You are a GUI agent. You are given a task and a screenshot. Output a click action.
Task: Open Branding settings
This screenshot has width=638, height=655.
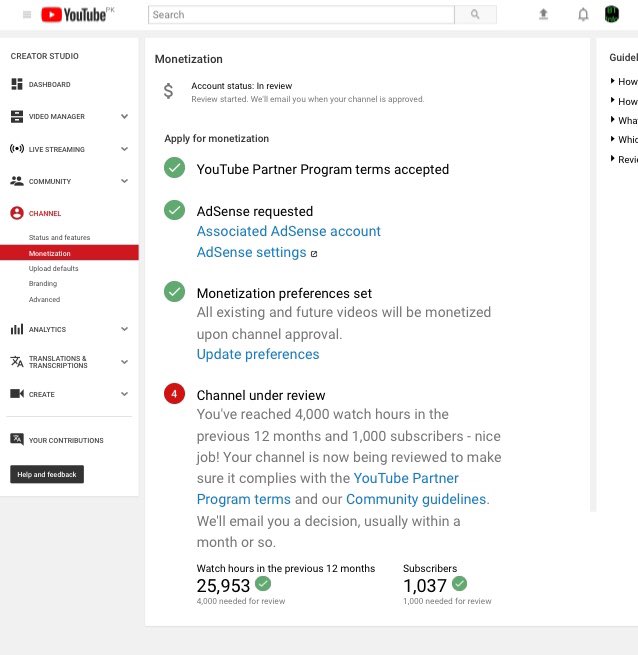point(43,283)
